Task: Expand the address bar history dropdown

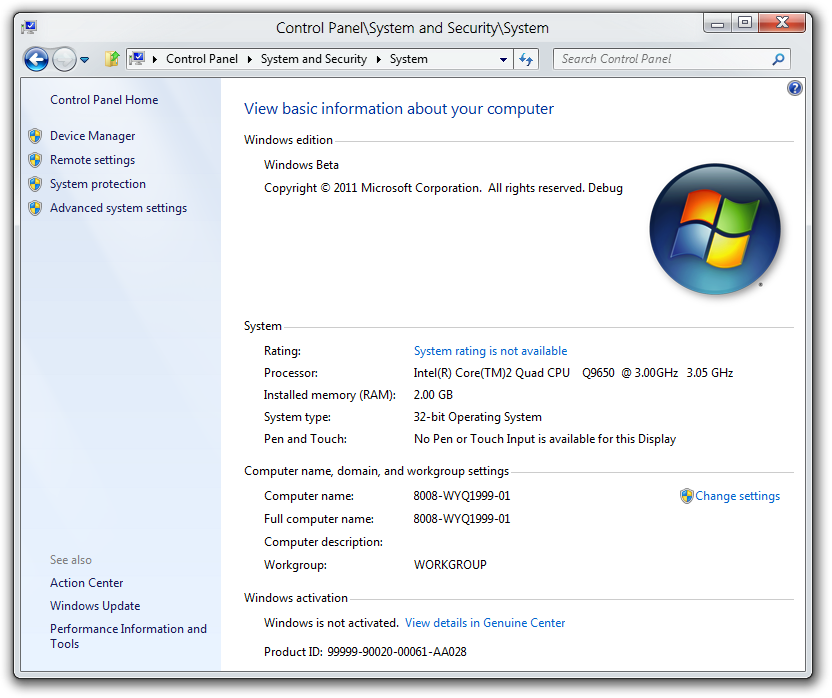Action: (503, 60)
